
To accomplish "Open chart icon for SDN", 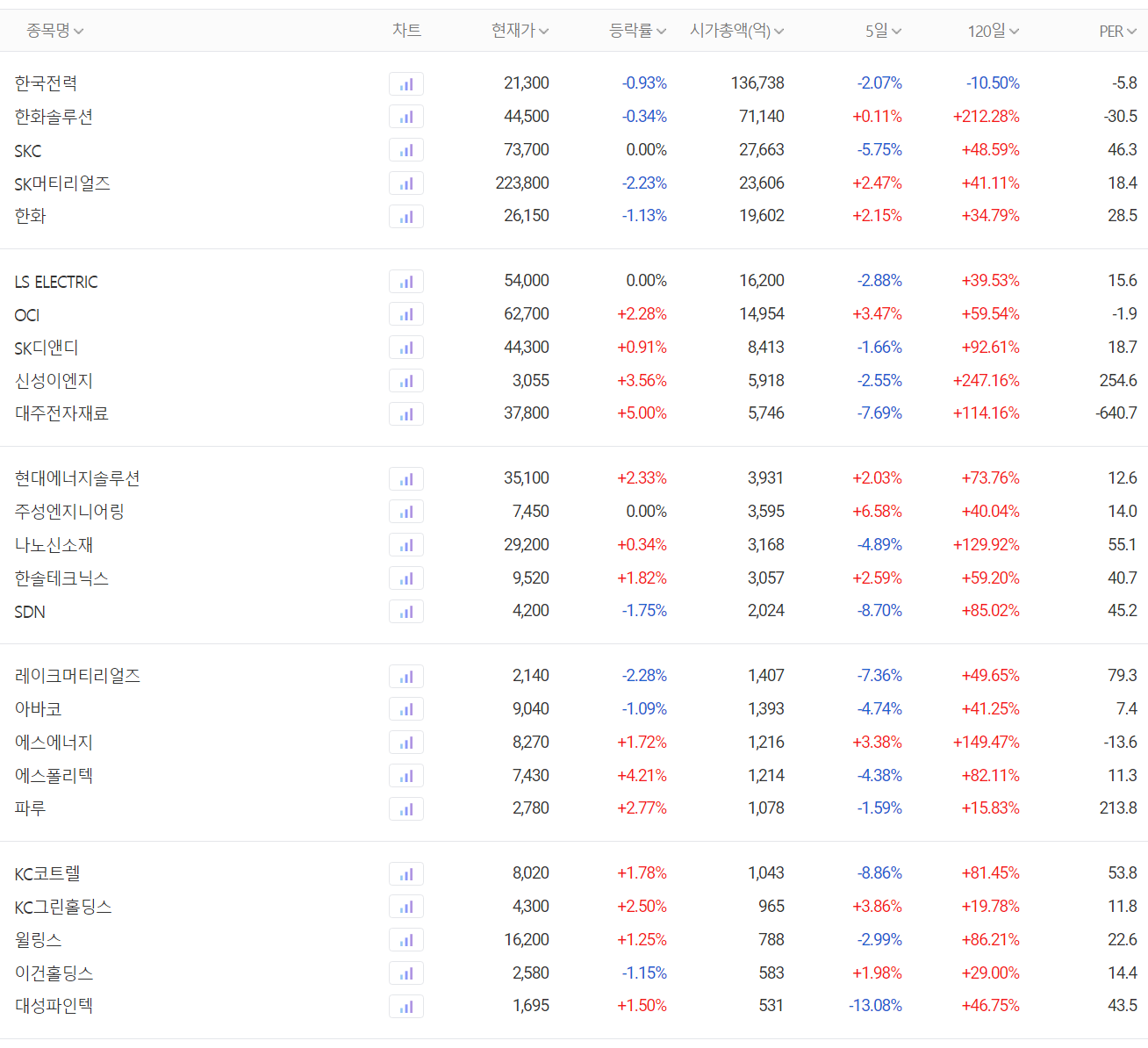I will pos(406,612).
